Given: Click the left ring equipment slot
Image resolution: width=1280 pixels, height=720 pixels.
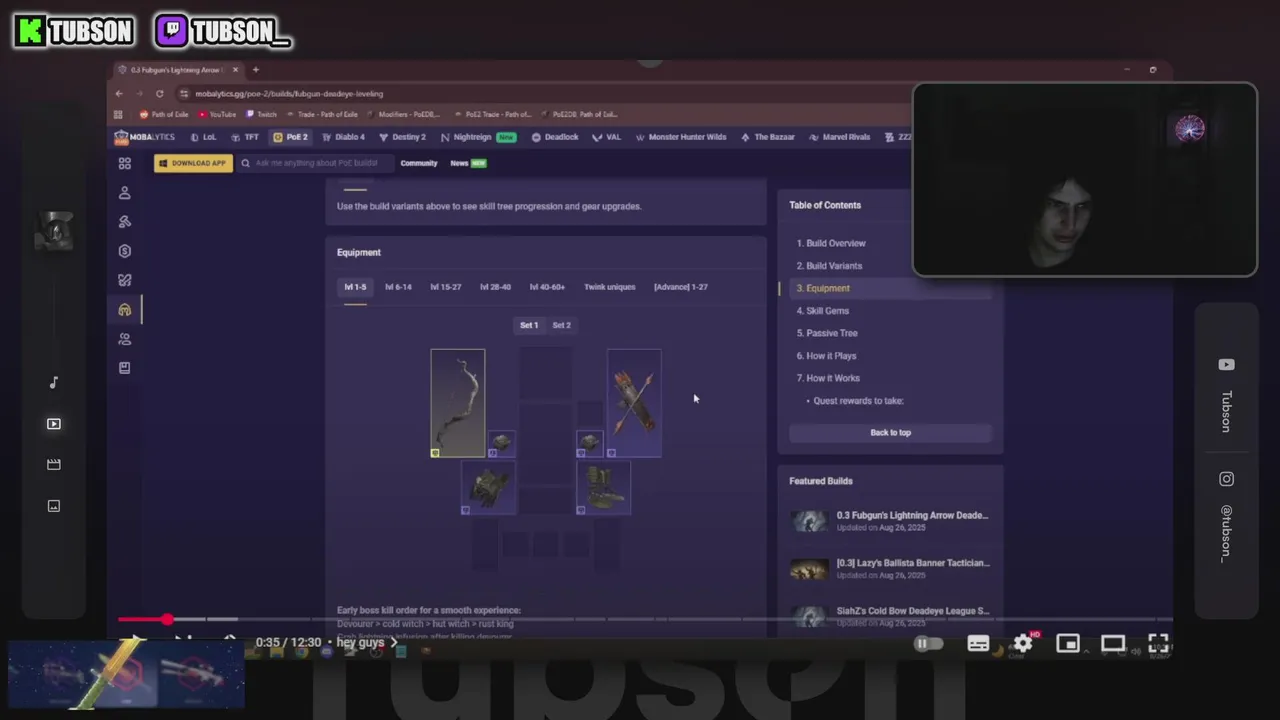Looking at the screenshot, I should 501,444.
